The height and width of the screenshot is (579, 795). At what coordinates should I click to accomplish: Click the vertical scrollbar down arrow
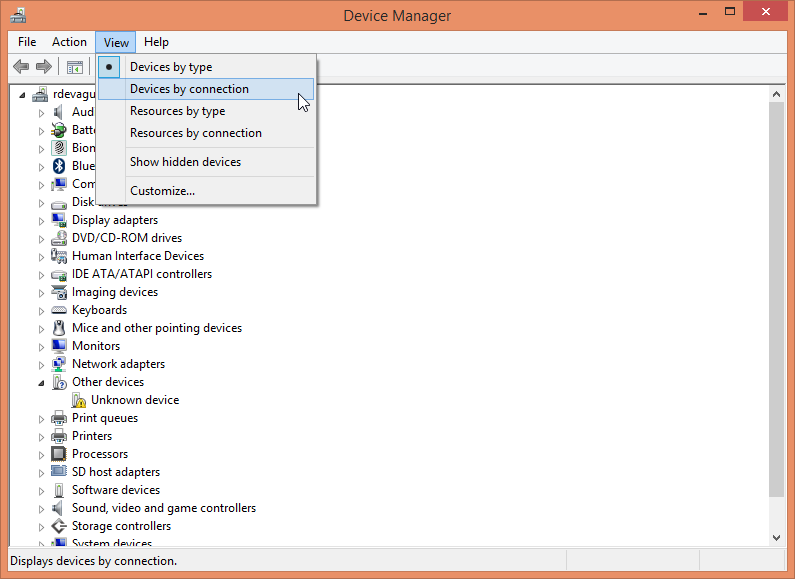click(x=777, y=537)
